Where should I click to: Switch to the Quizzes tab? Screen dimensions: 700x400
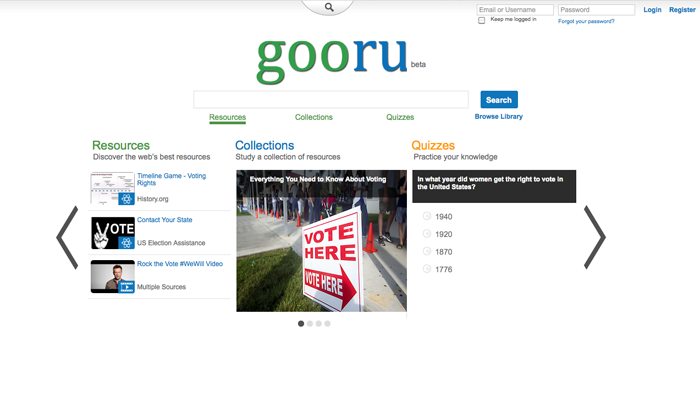[400, 117]
